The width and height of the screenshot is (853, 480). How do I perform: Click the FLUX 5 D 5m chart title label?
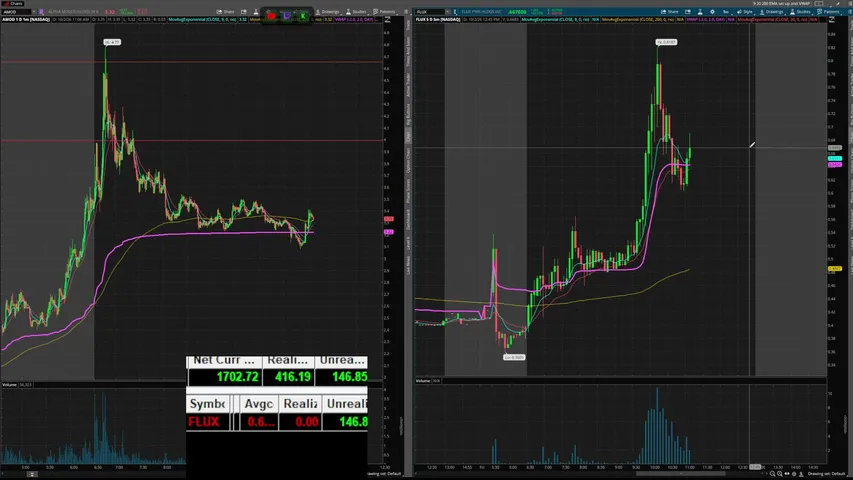point(438,20)
